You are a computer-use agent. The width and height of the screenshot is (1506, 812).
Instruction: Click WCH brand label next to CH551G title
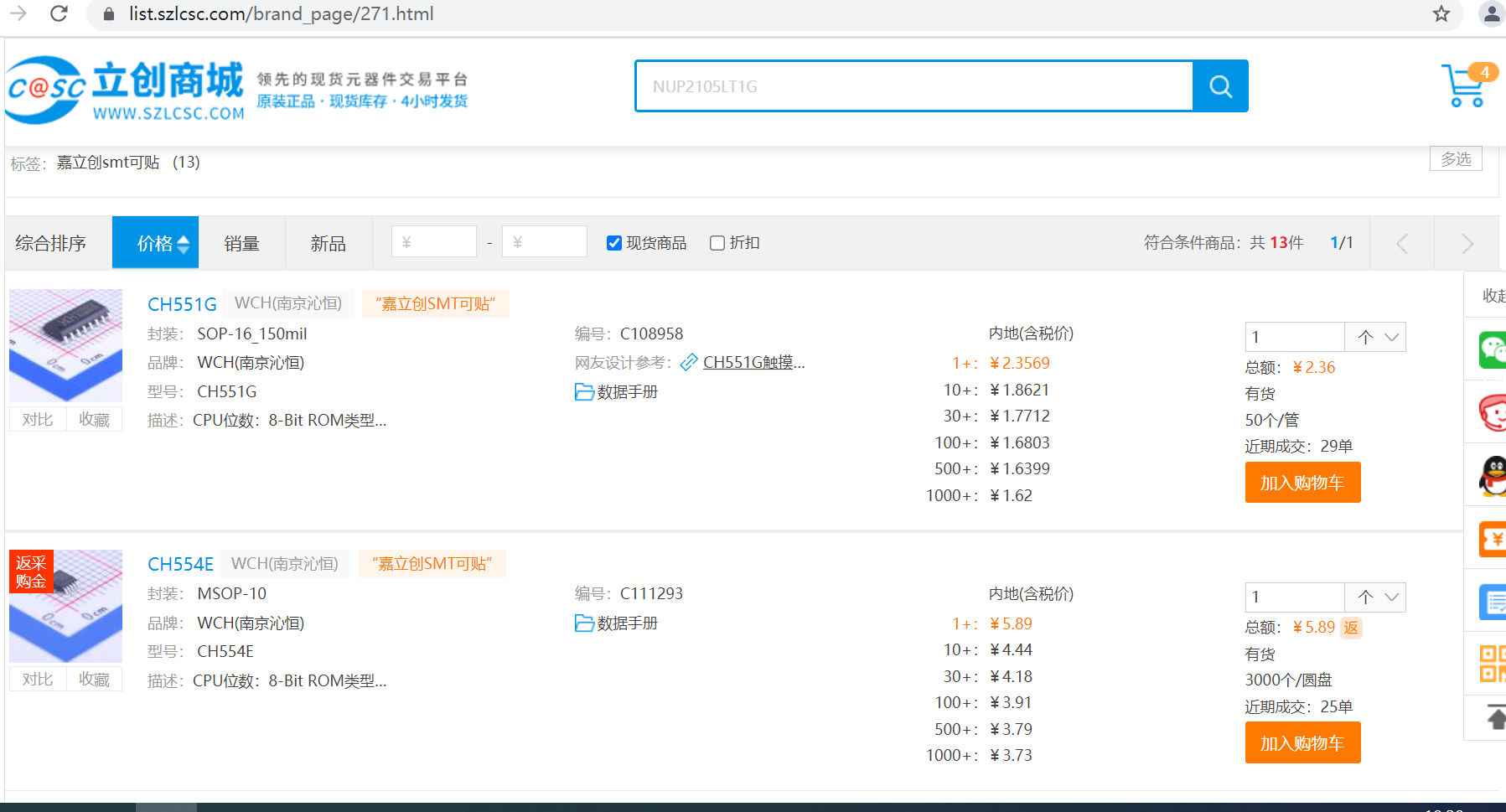288,303
